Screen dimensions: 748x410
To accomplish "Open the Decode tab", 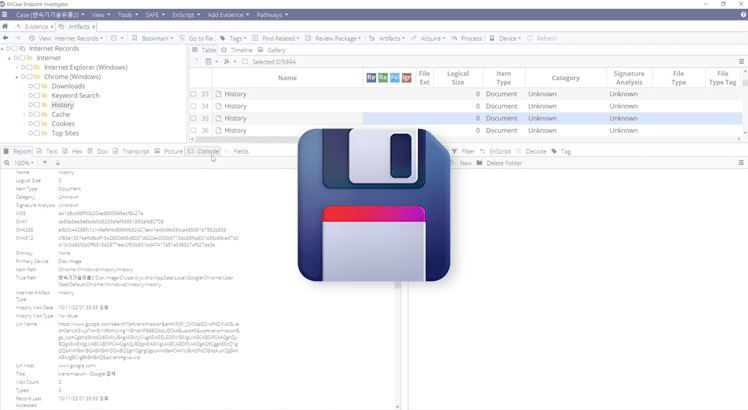I will 531,151.
